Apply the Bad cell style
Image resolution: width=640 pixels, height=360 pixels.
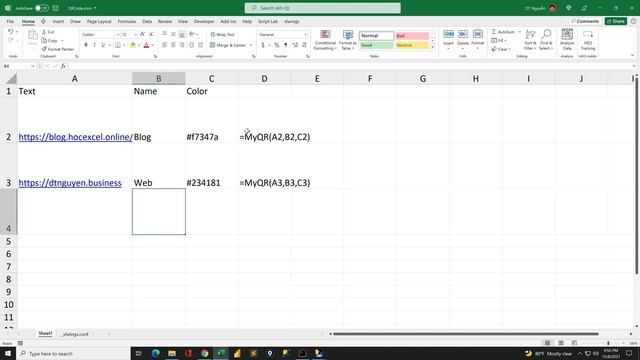click(x=412, y=36)
